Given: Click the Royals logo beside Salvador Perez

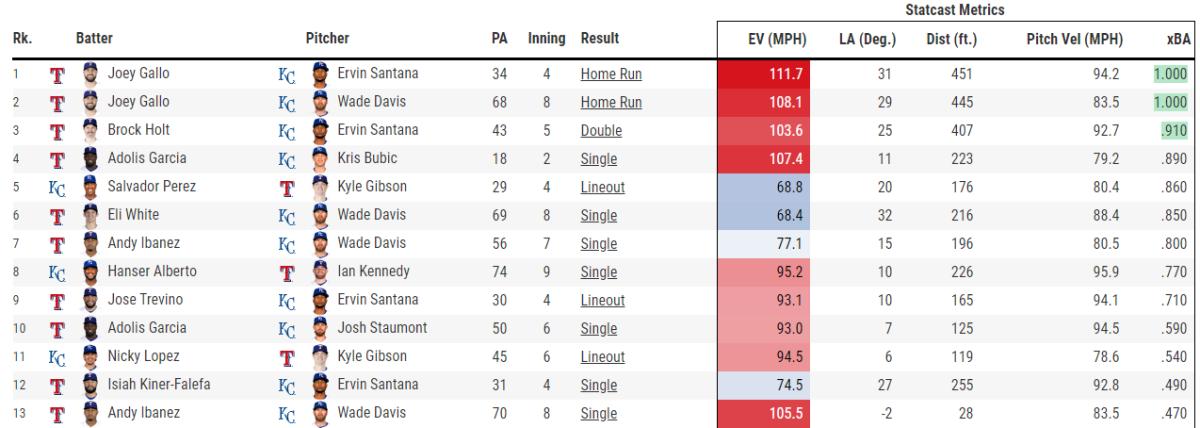Looking at the screenshot, I should click(58, 186).
